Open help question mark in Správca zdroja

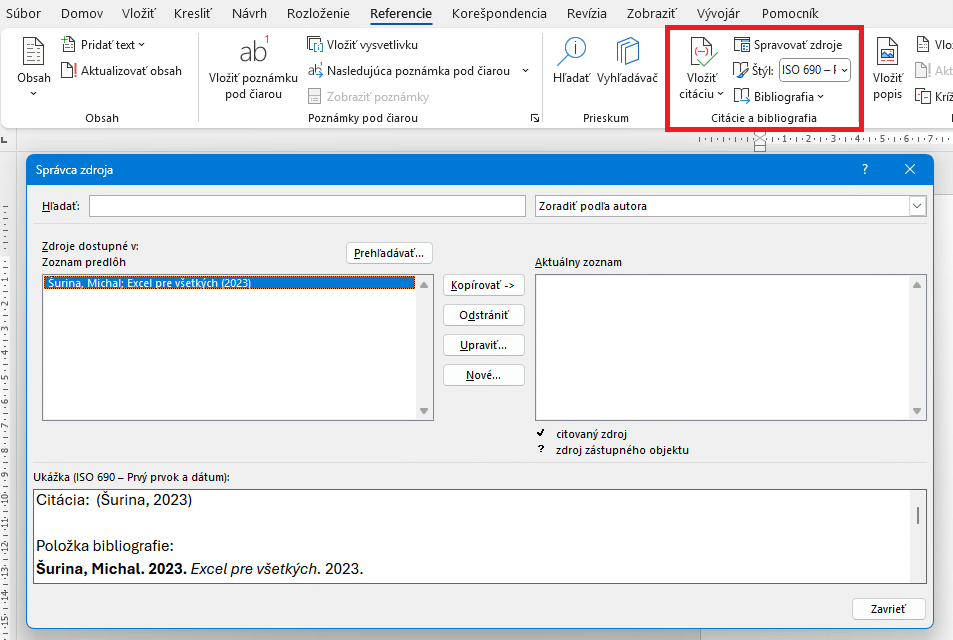pyautogui.click(x=865, y=169)
